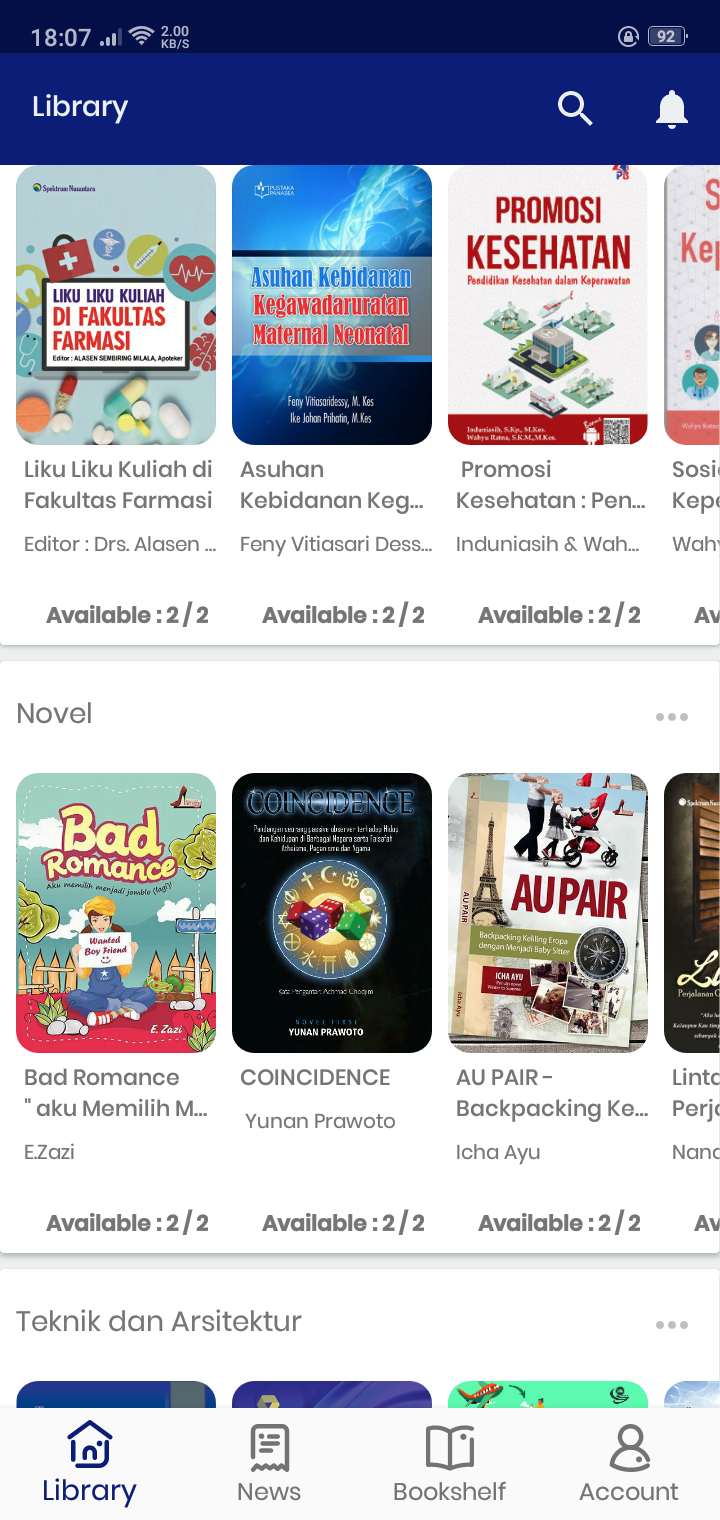Open the Bookshelf tab
This screenshot has width=720, height=1520.
[x=450, y=1463]
